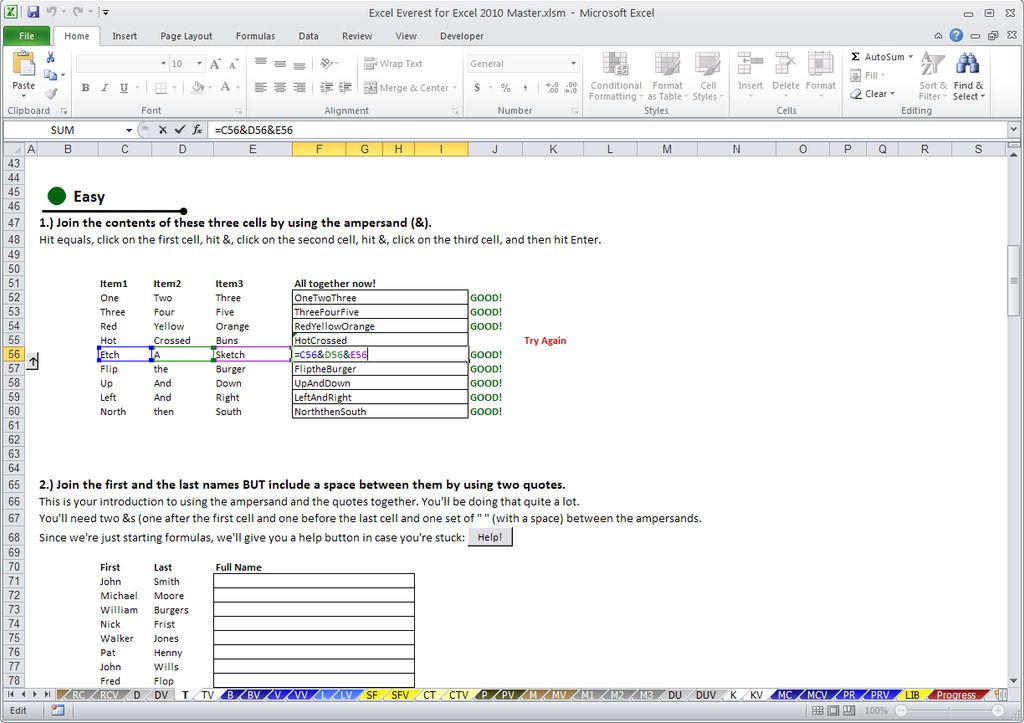Select the SF sheet tab

(x=372, y=695)
